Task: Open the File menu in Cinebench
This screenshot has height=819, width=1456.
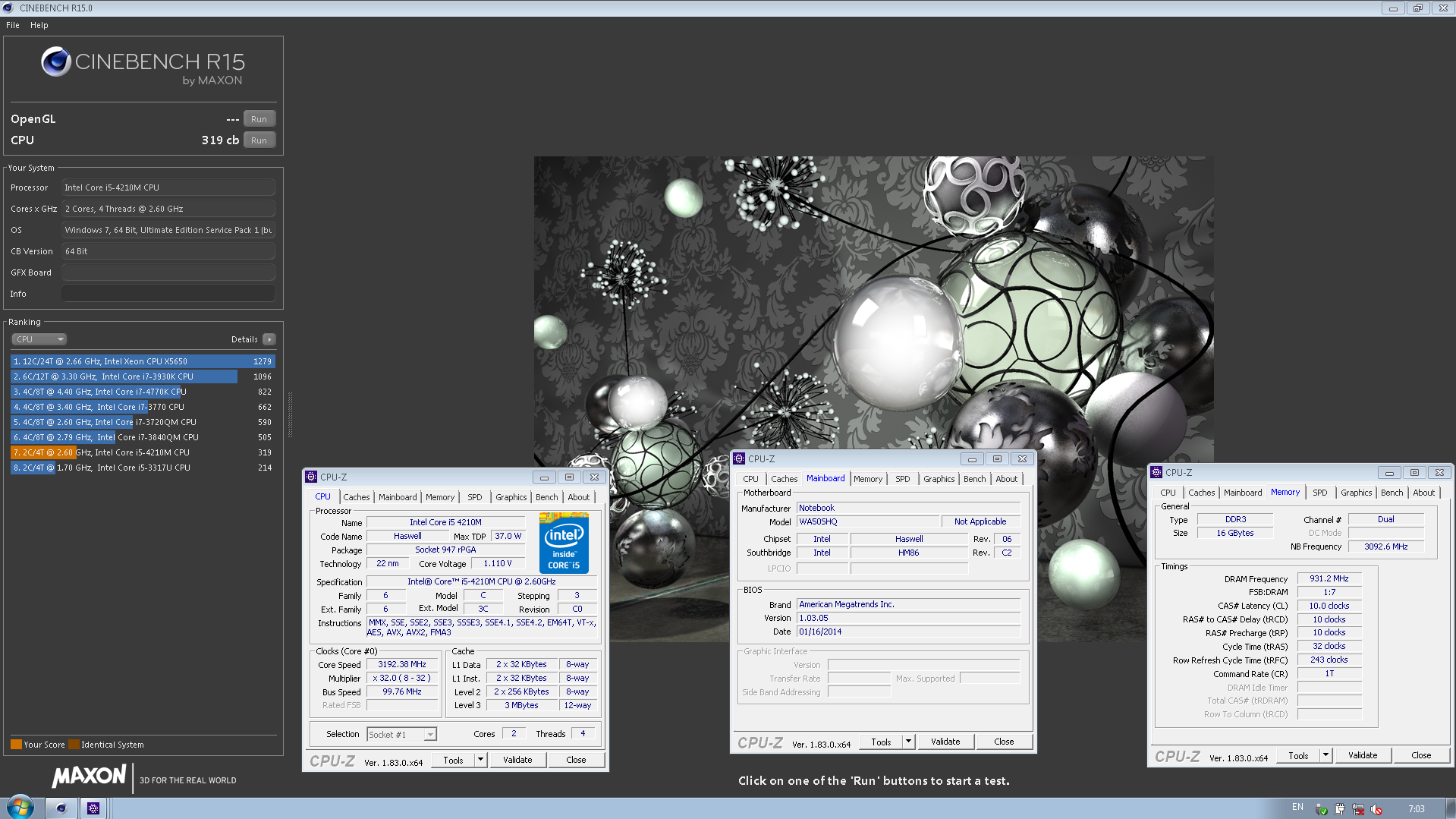Action: coord(13,25)
